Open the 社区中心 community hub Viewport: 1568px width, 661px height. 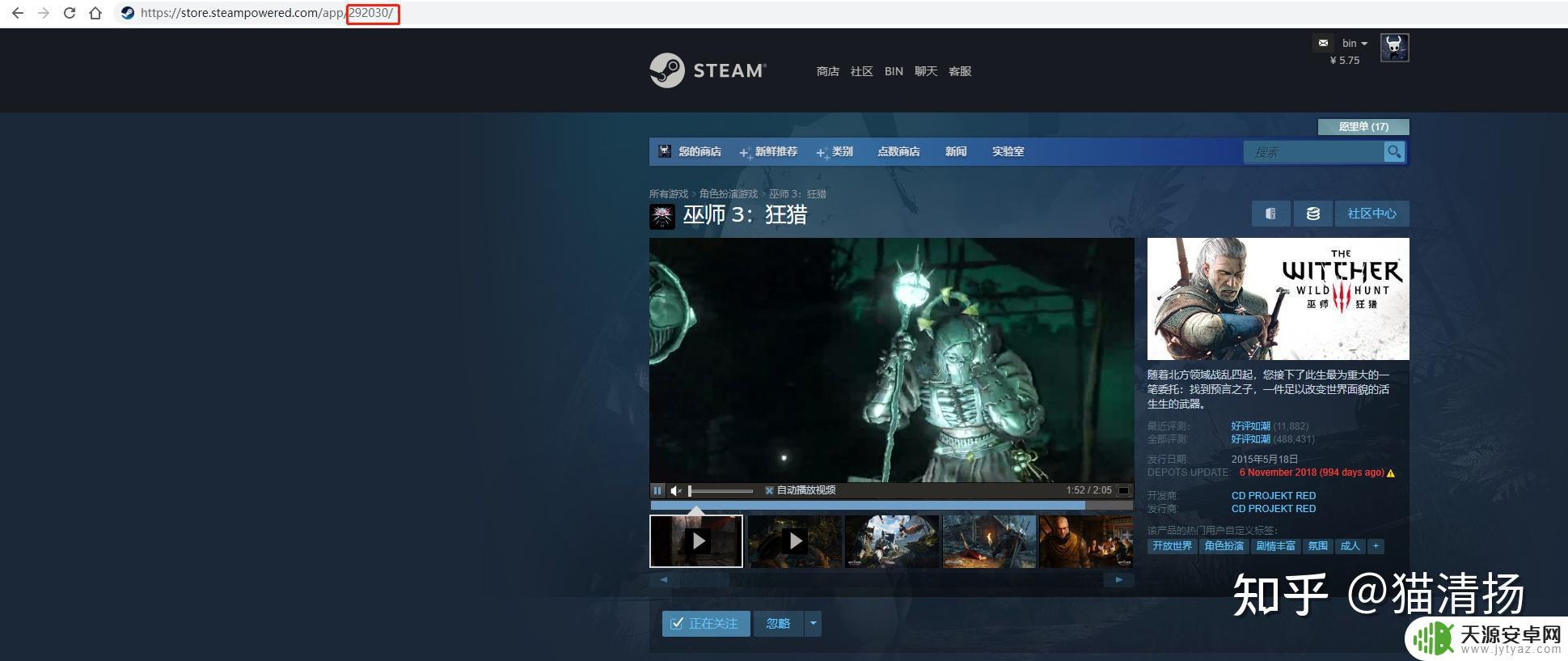(1372, 214)
